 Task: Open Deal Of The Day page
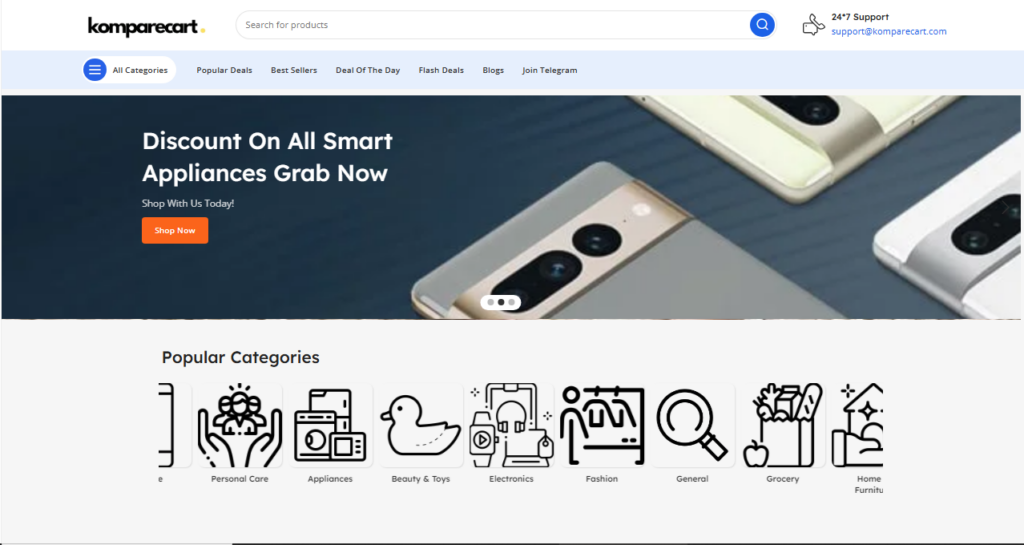click(368, 70)
